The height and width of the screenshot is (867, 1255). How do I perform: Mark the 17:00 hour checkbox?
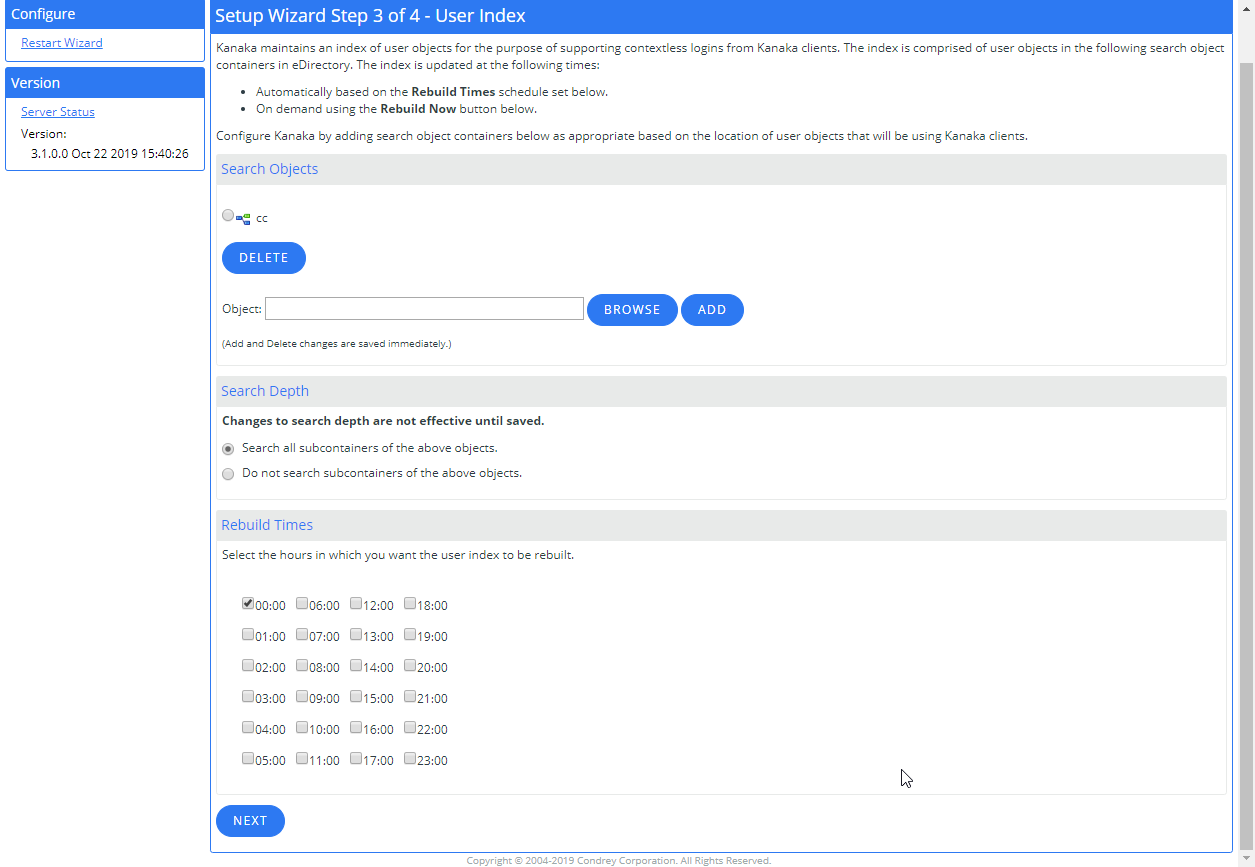356,758
